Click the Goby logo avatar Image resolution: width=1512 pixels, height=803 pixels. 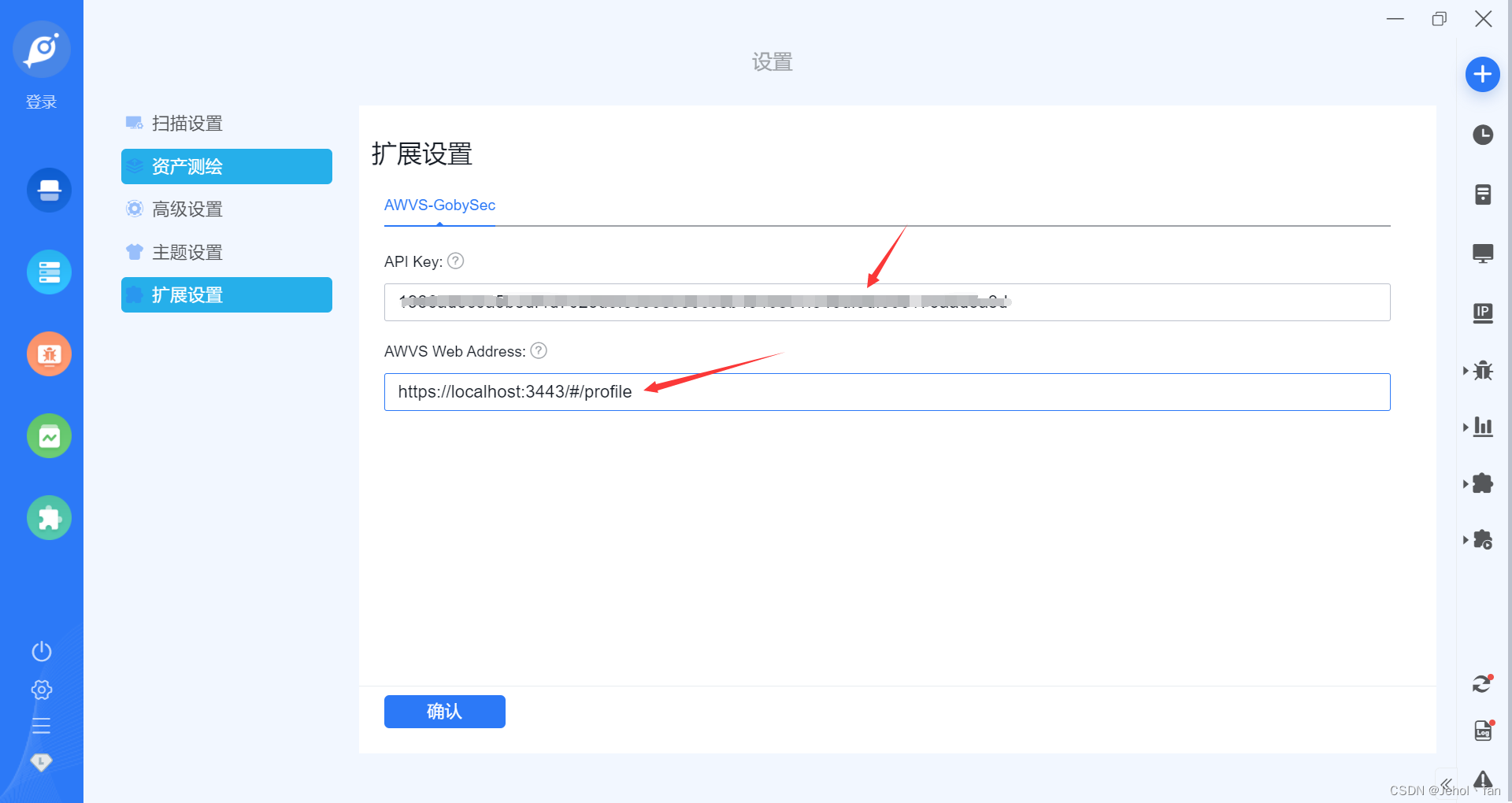point(42,50)
